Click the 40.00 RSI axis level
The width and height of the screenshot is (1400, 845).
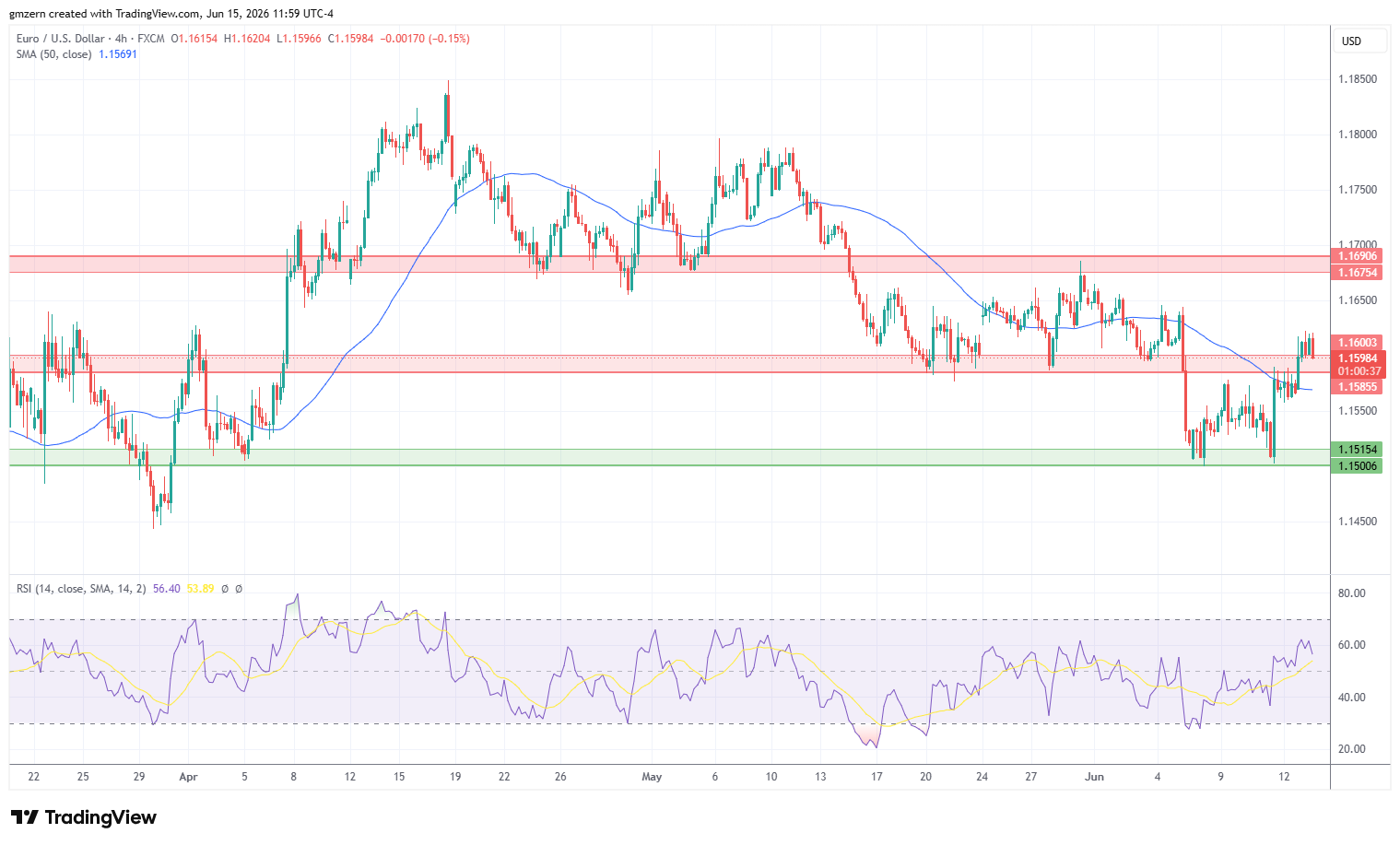[x=1352, y=698]
